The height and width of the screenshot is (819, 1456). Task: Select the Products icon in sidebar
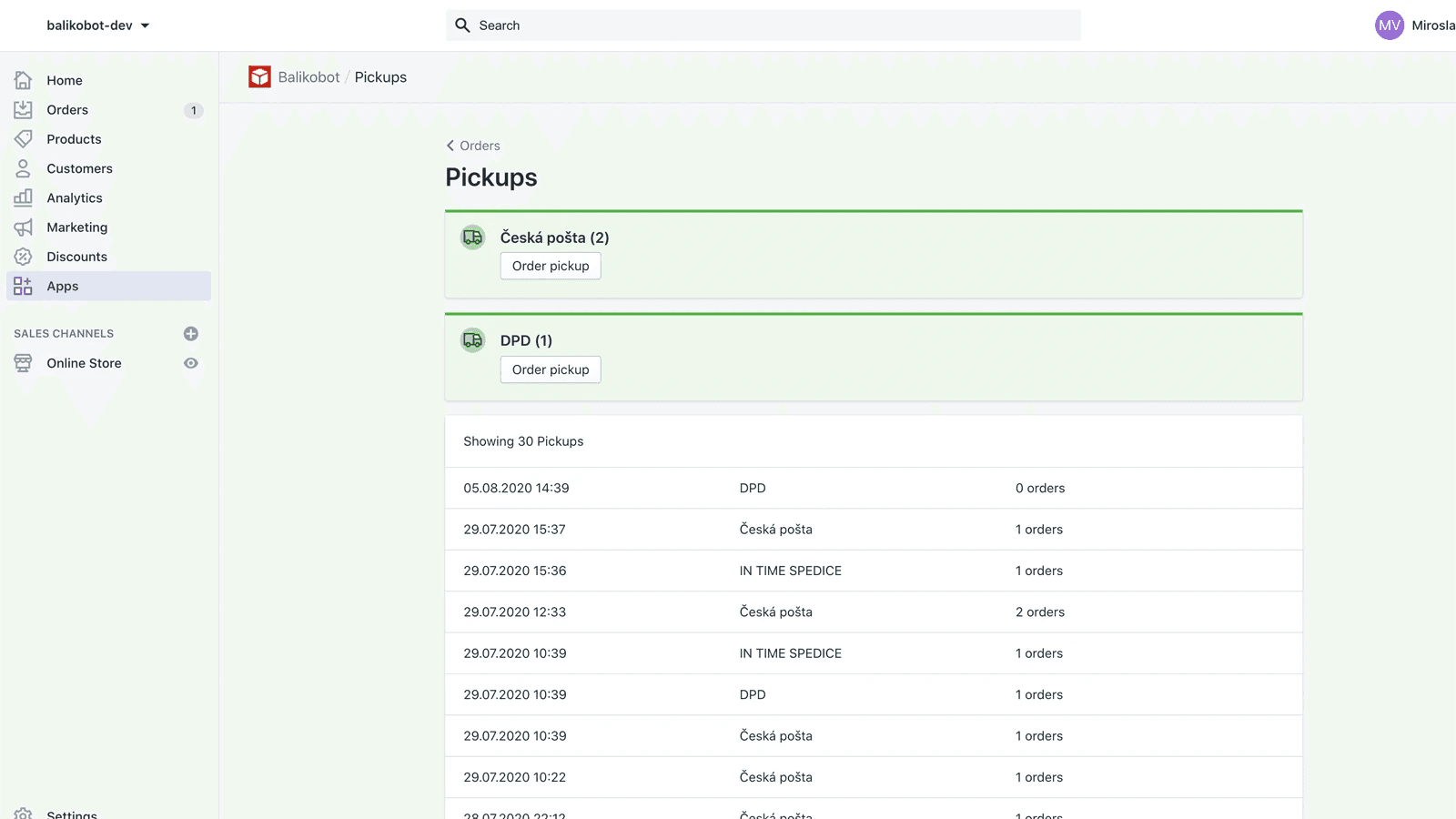tap(23, 138)
